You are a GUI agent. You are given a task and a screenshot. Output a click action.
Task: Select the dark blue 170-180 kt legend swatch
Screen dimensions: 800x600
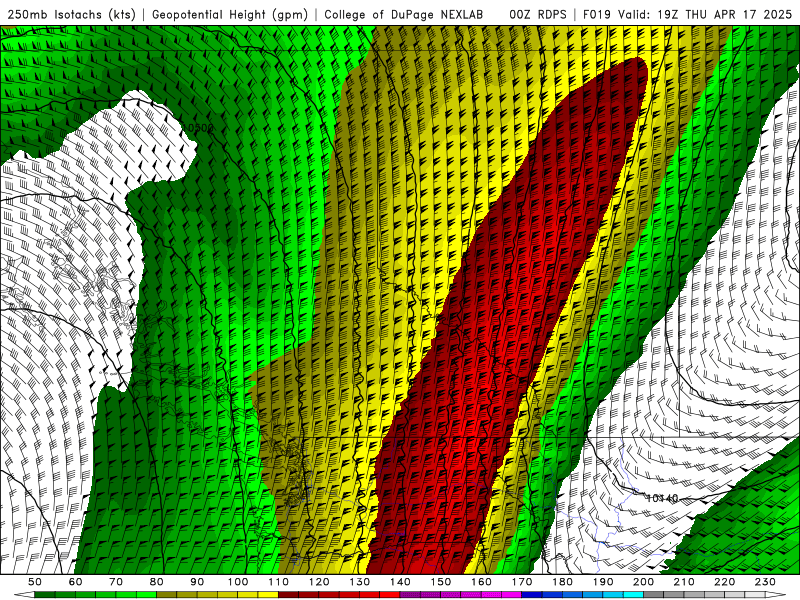pos(532,594)
